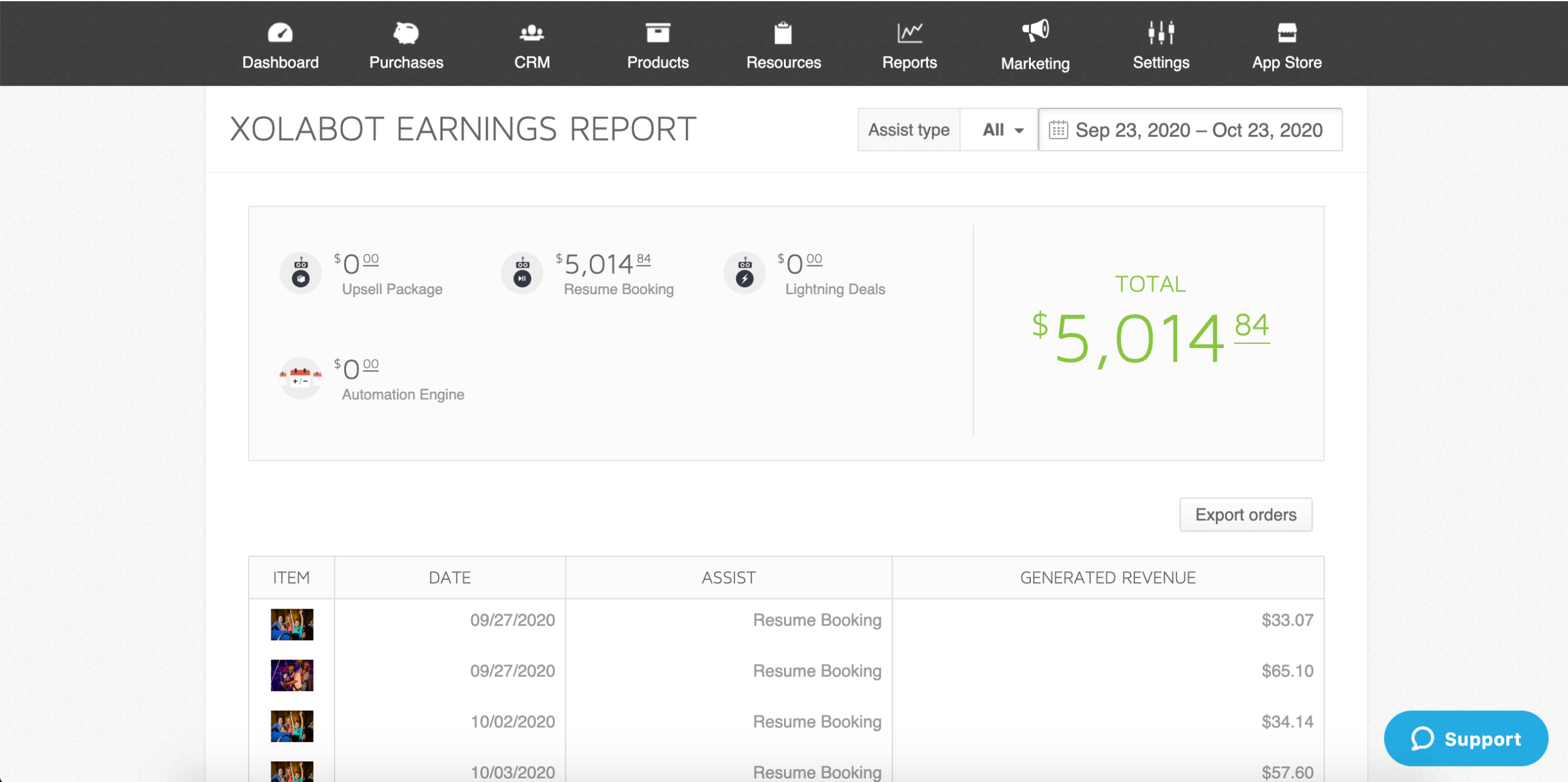Click the Resume Booking $5,014.84 amount
1568x782 pixels.
coord(603,264)
